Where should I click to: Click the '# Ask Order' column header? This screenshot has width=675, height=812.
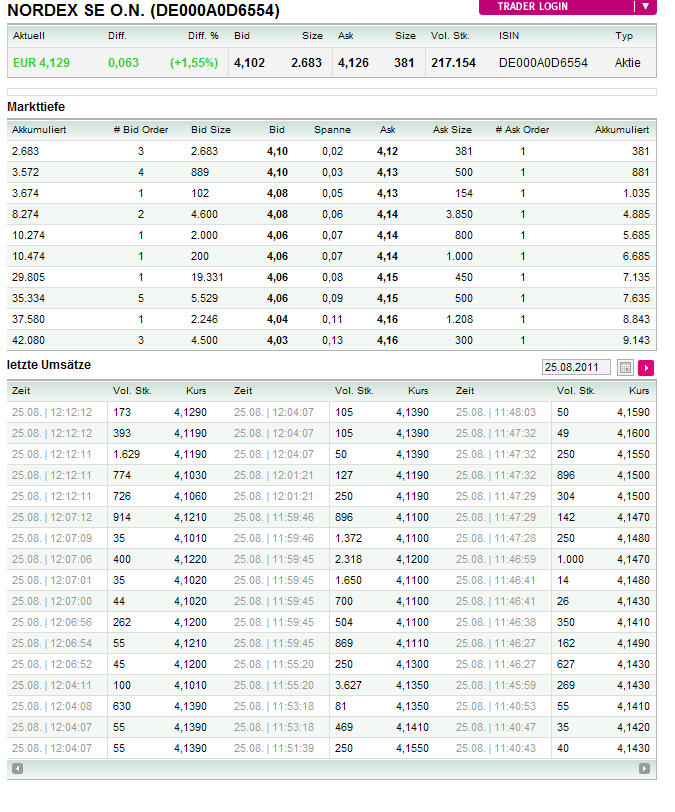pos(522,129)
